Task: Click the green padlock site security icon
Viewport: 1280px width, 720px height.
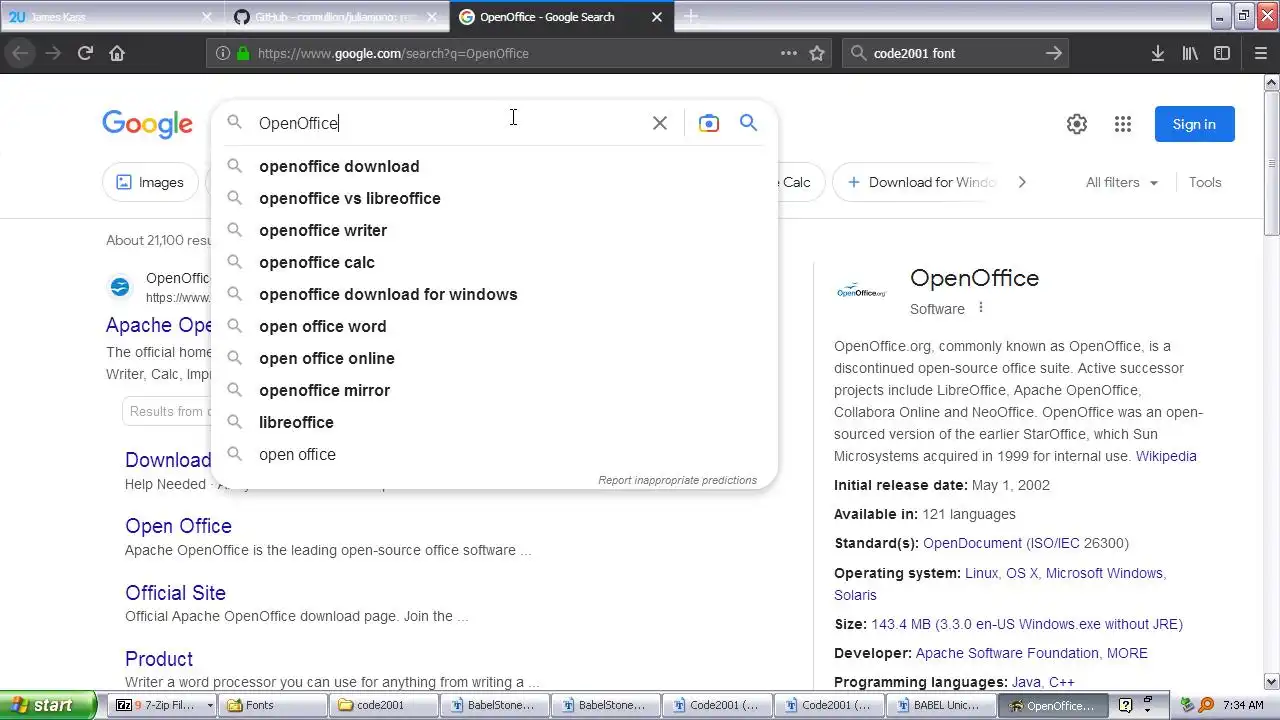Action: click(x=242, y=53)
